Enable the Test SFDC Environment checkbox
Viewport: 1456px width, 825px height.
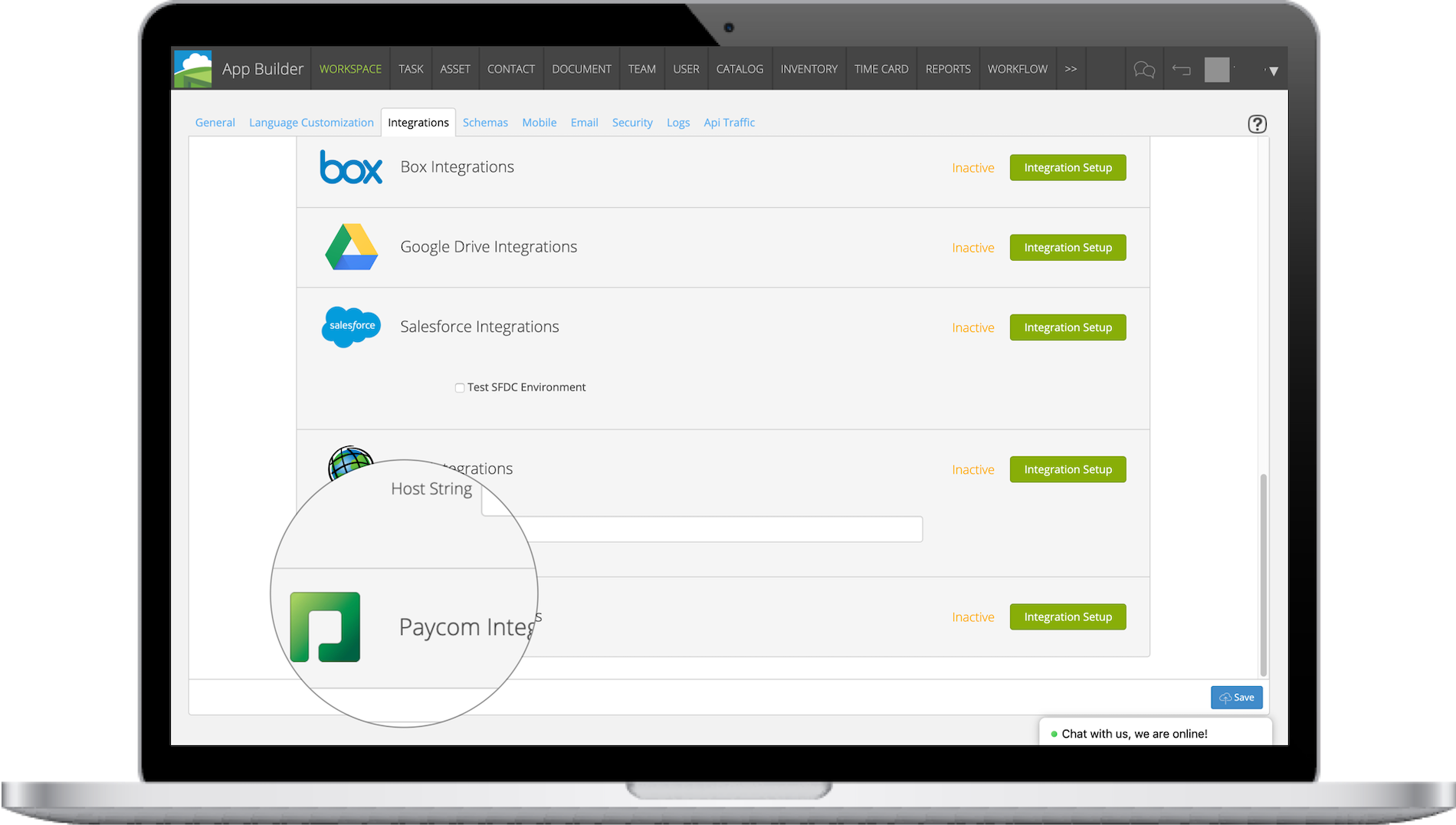point(460,387)
